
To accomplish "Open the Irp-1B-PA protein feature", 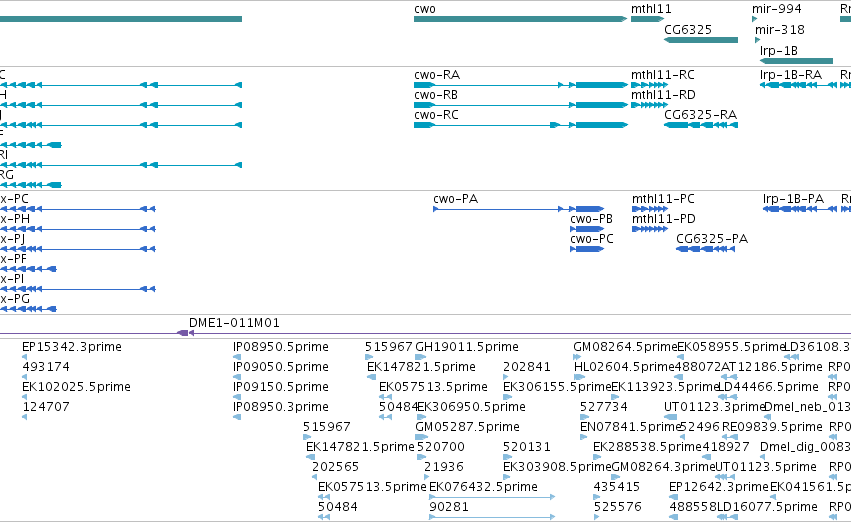I will (799, 209).
